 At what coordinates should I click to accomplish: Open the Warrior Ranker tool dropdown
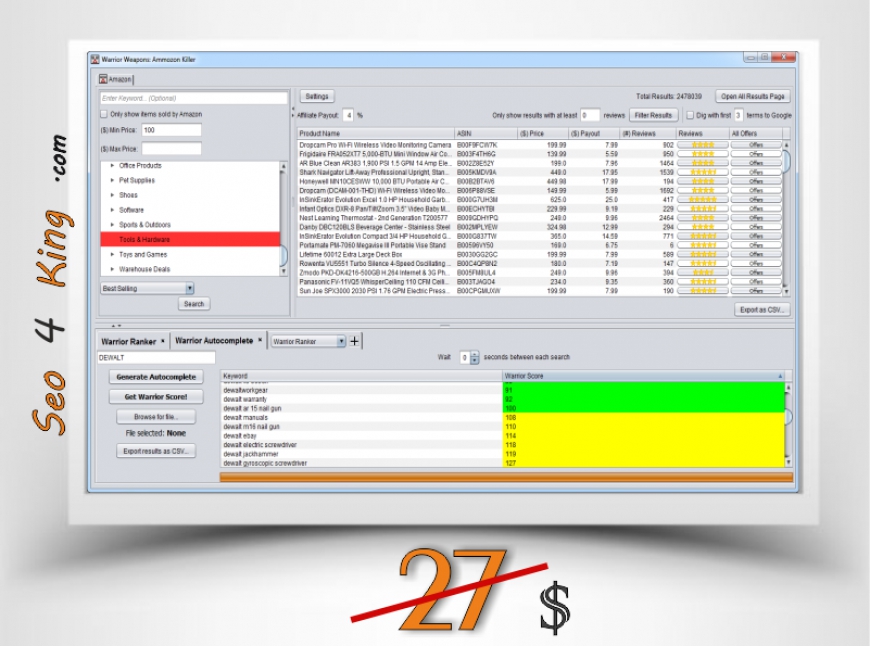pyautogui.click(x=308, y=341)
